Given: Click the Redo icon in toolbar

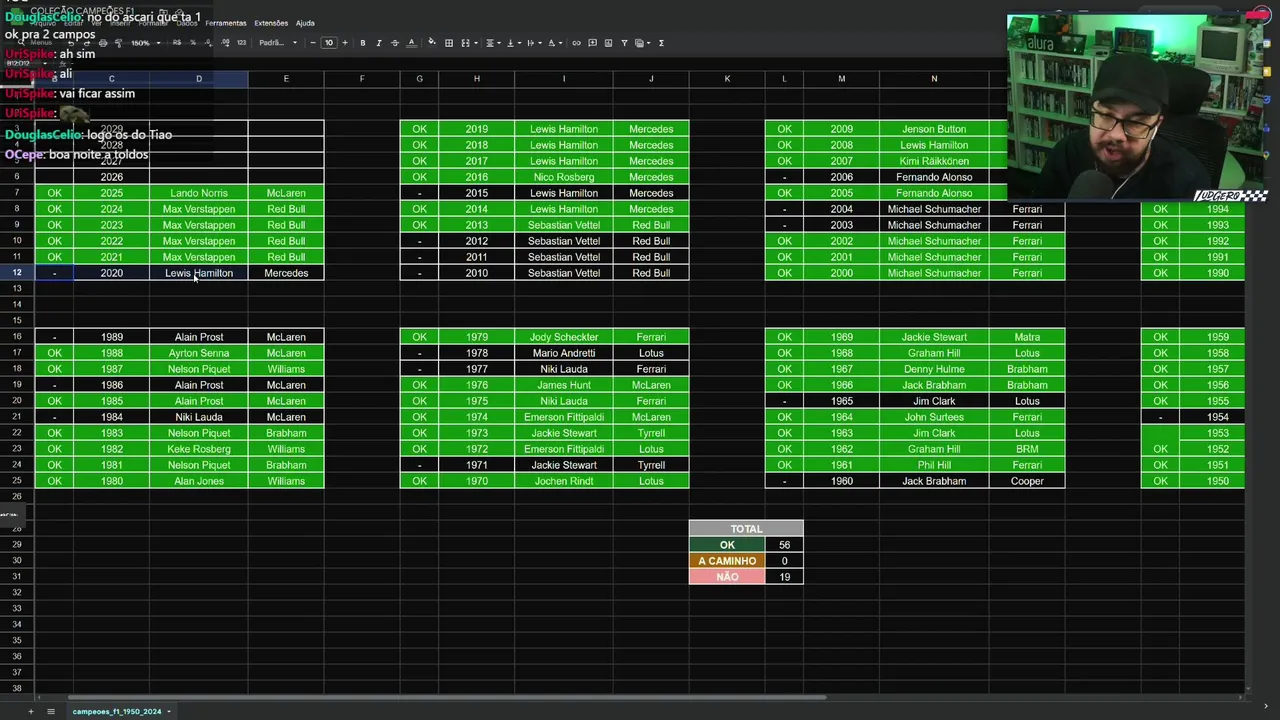Looking at the screenshot, I should tap(87, 43).
